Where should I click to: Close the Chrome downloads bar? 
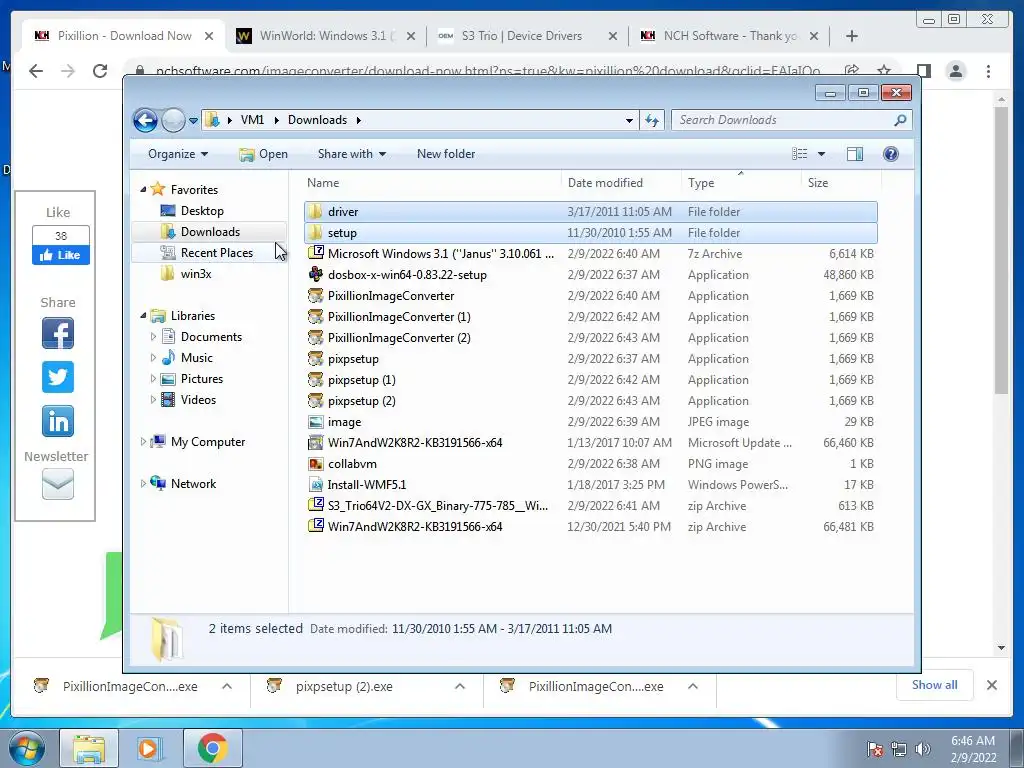tap(991, 685)
